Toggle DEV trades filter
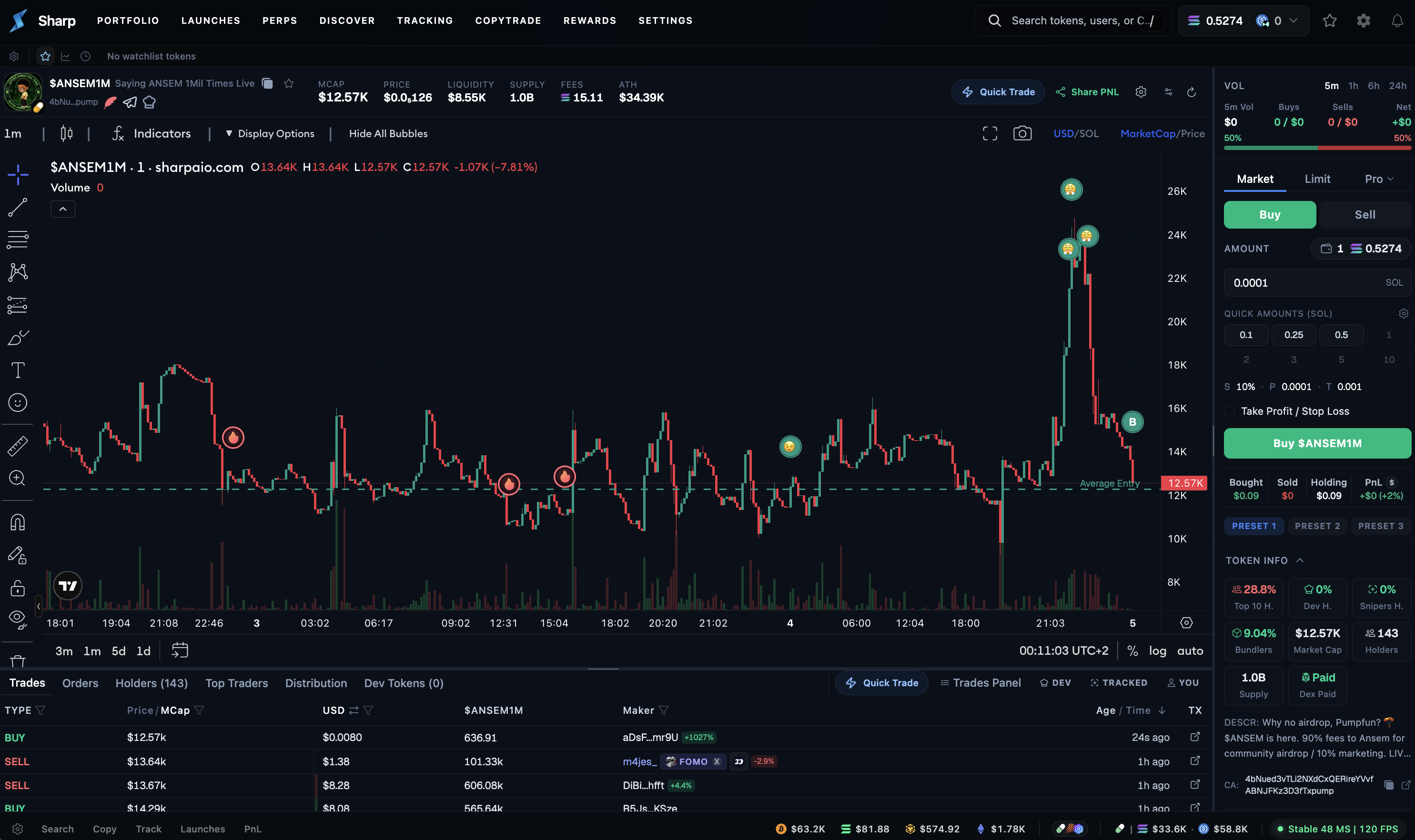Screen dimensions: 1415x840 (1055, 683)
